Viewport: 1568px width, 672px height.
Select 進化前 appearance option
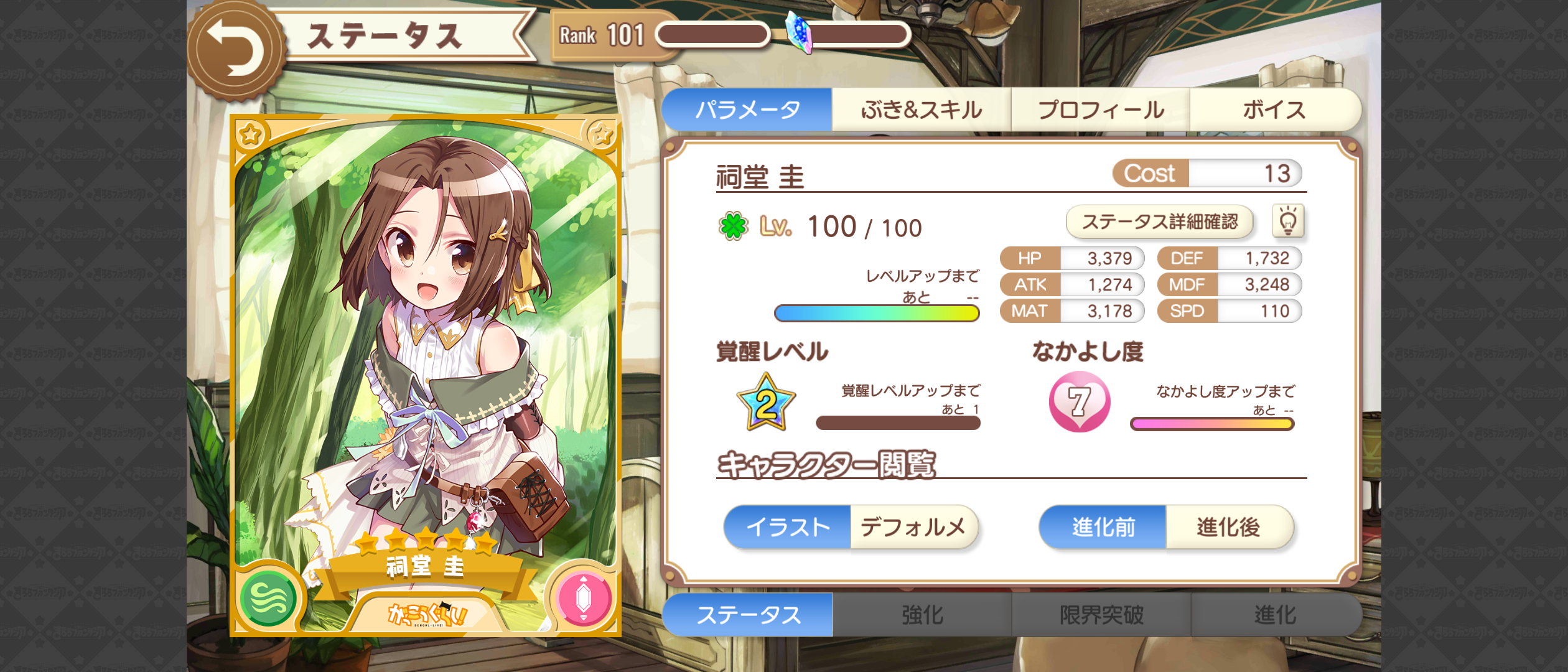pos(1103,527)
